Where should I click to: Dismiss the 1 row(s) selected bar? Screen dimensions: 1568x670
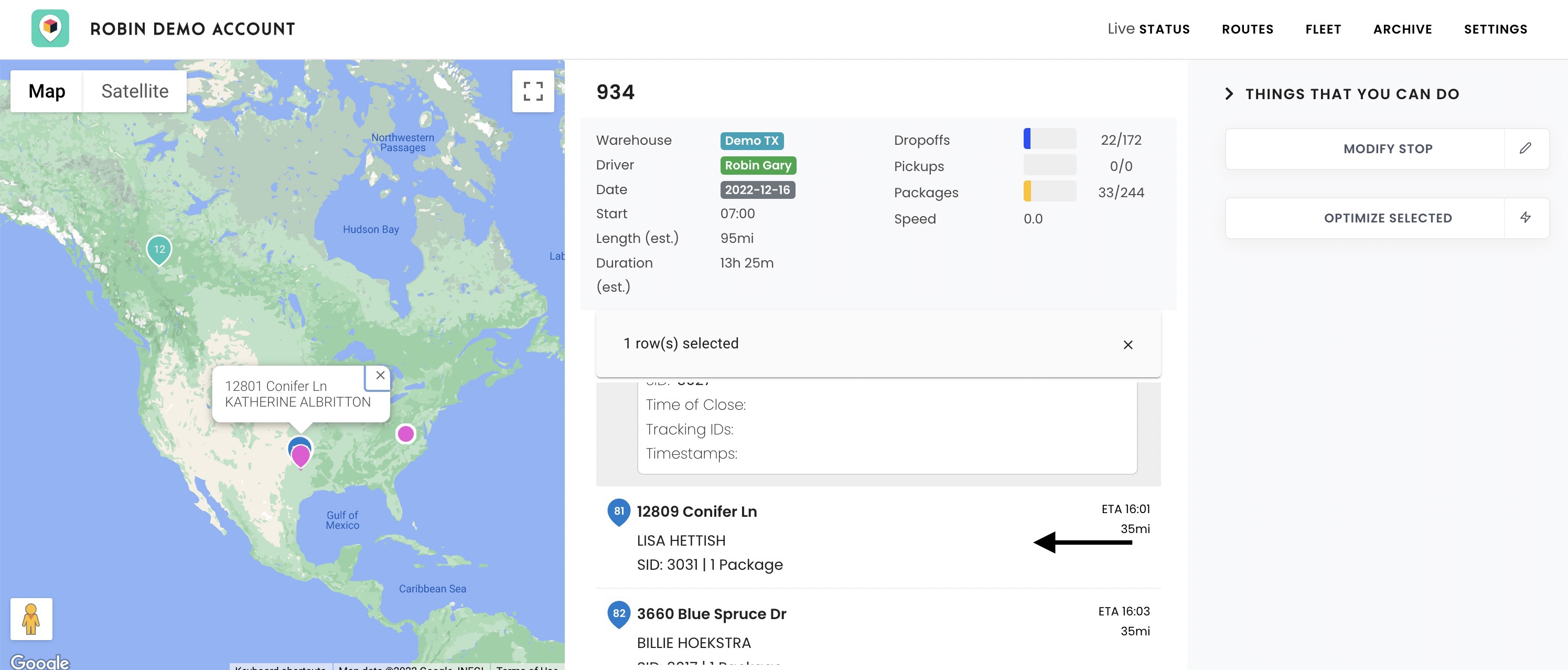[1128, 345]
